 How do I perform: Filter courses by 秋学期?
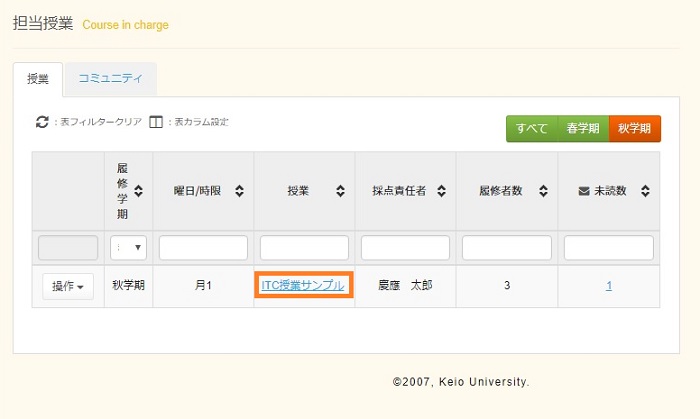click(x=635, y=129)
